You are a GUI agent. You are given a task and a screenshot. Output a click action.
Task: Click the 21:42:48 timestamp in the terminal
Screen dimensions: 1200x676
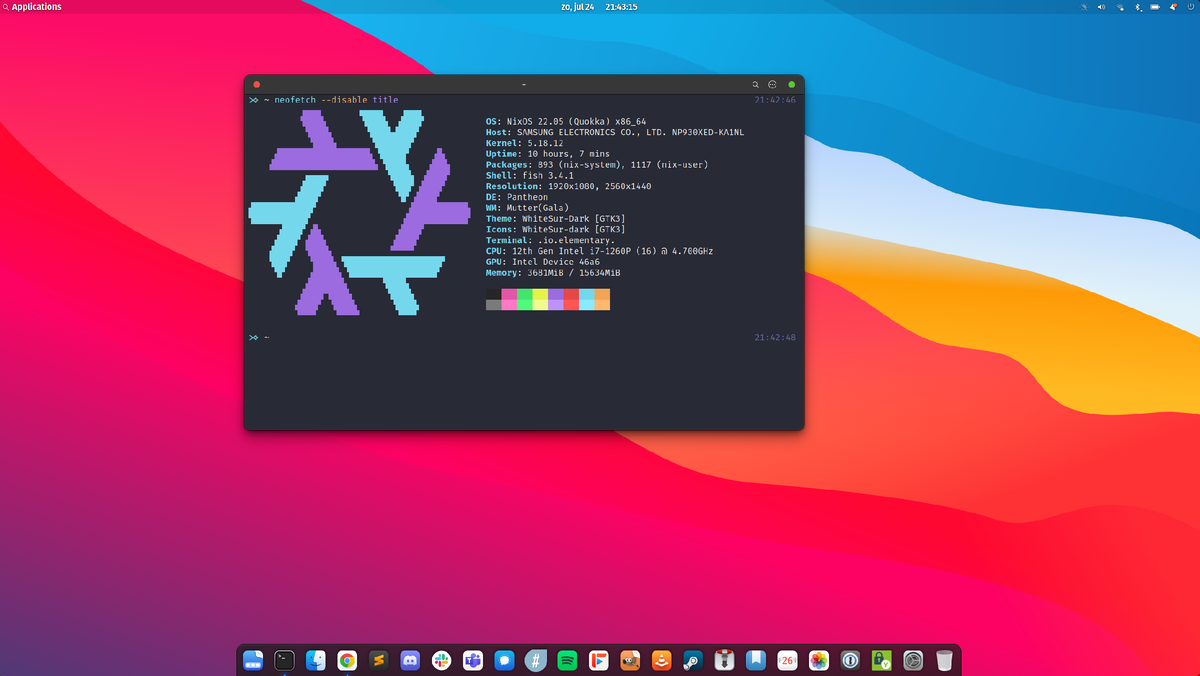click(x=775, y=338)
